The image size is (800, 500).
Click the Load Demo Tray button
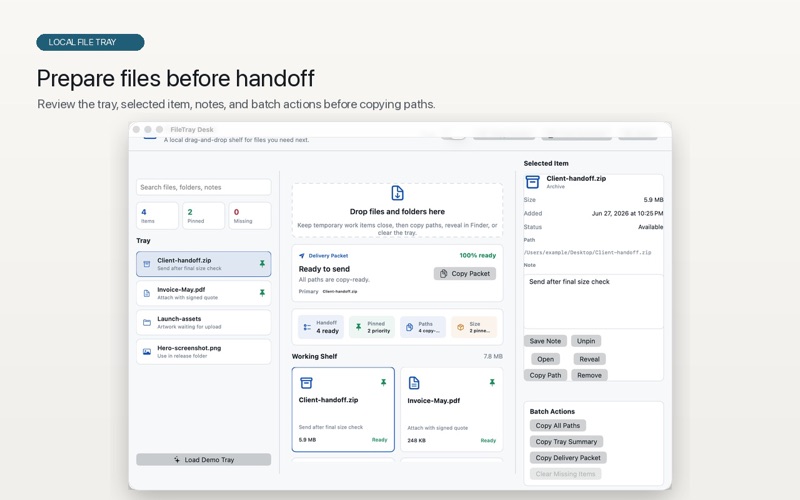pos(204,460)
